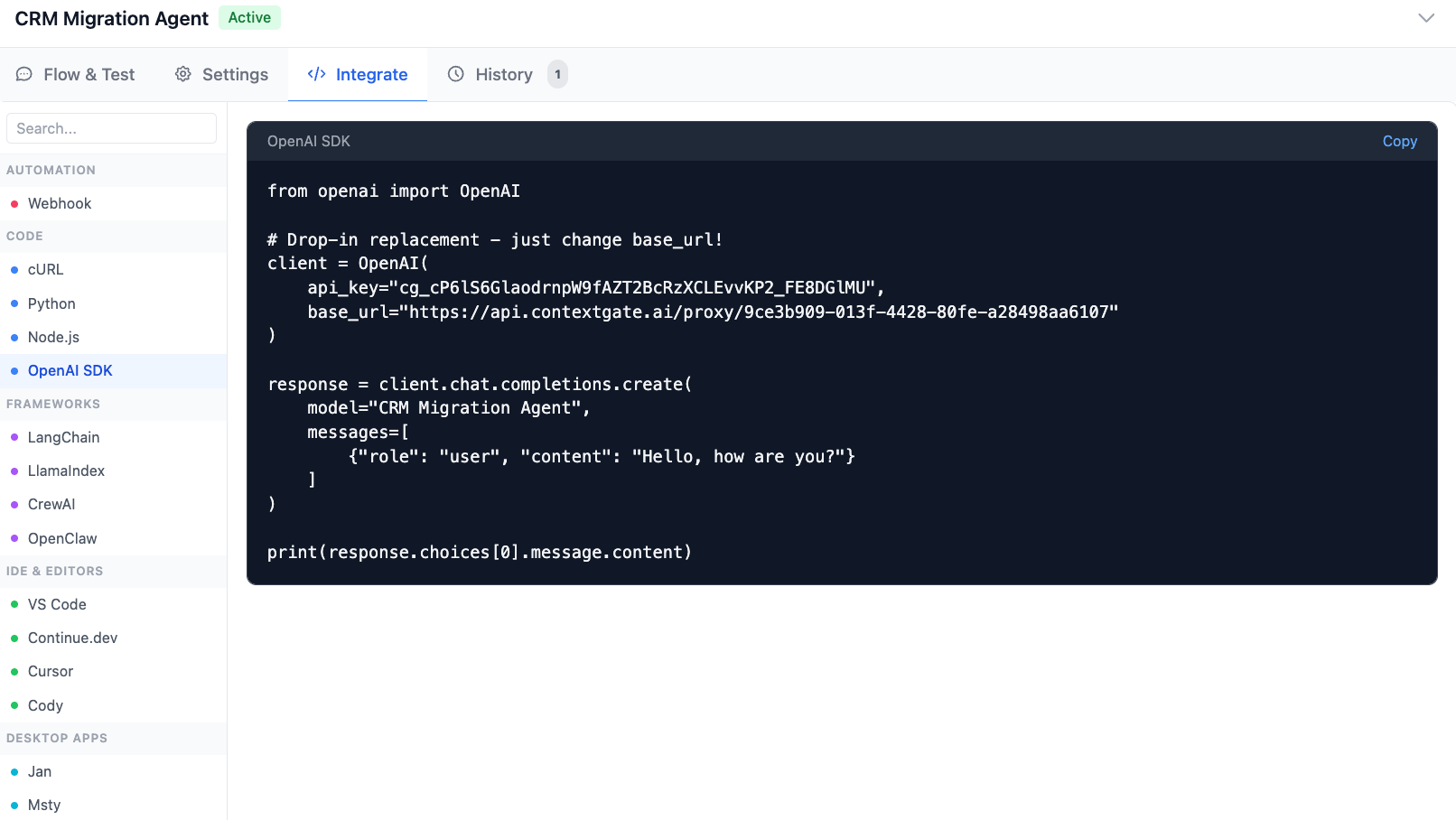Show the VS Code integration
This screenshot has height=820, width=1456.
click(57, 604)
